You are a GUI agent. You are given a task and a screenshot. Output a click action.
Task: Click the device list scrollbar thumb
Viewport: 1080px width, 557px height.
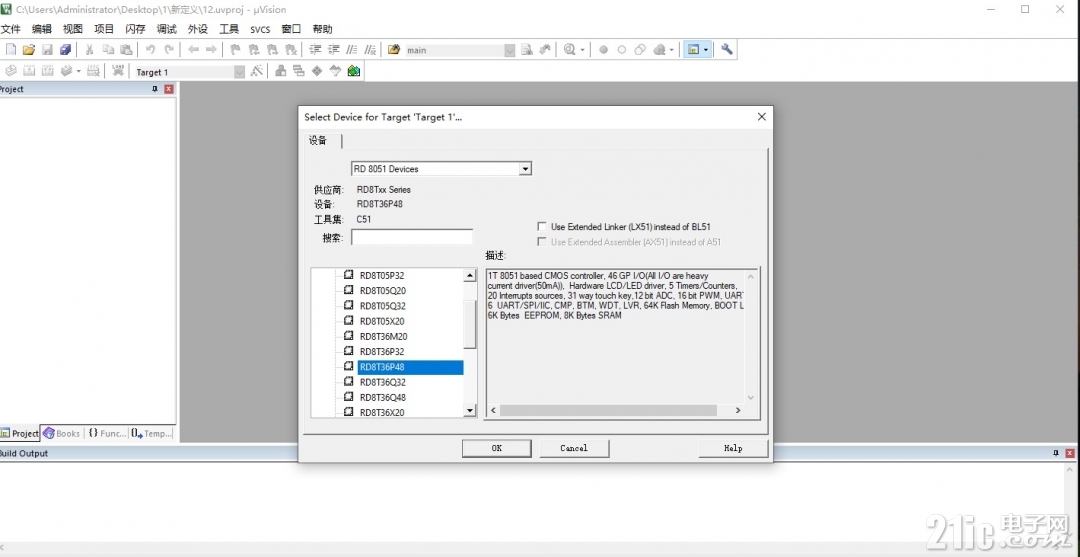pos(470,324)
